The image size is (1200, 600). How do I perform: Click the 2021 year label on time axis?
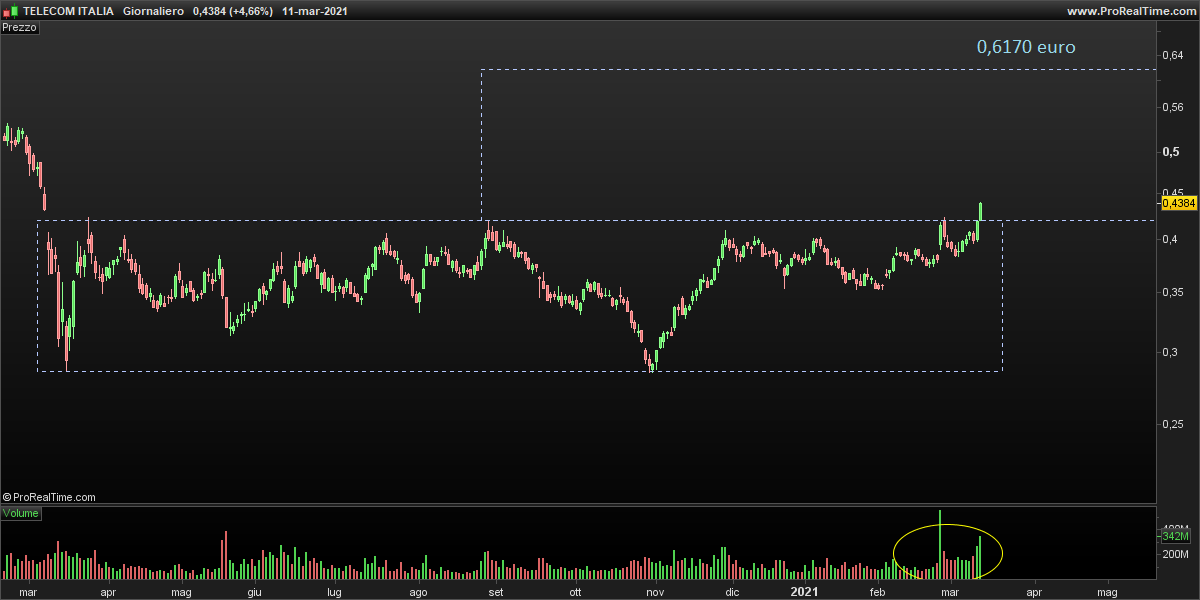click(x=805, y=593)
